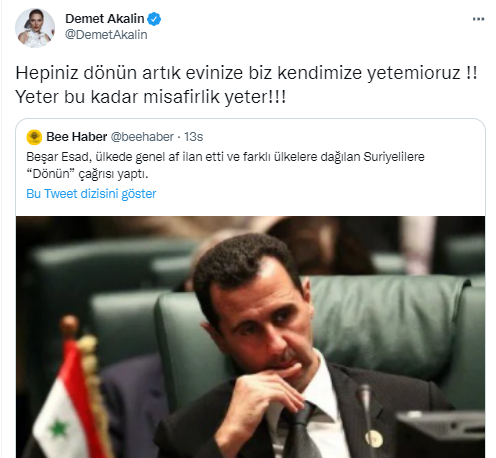Open the three-dot more options menu
The image size is (496, 458).
[x=478, y=19]
